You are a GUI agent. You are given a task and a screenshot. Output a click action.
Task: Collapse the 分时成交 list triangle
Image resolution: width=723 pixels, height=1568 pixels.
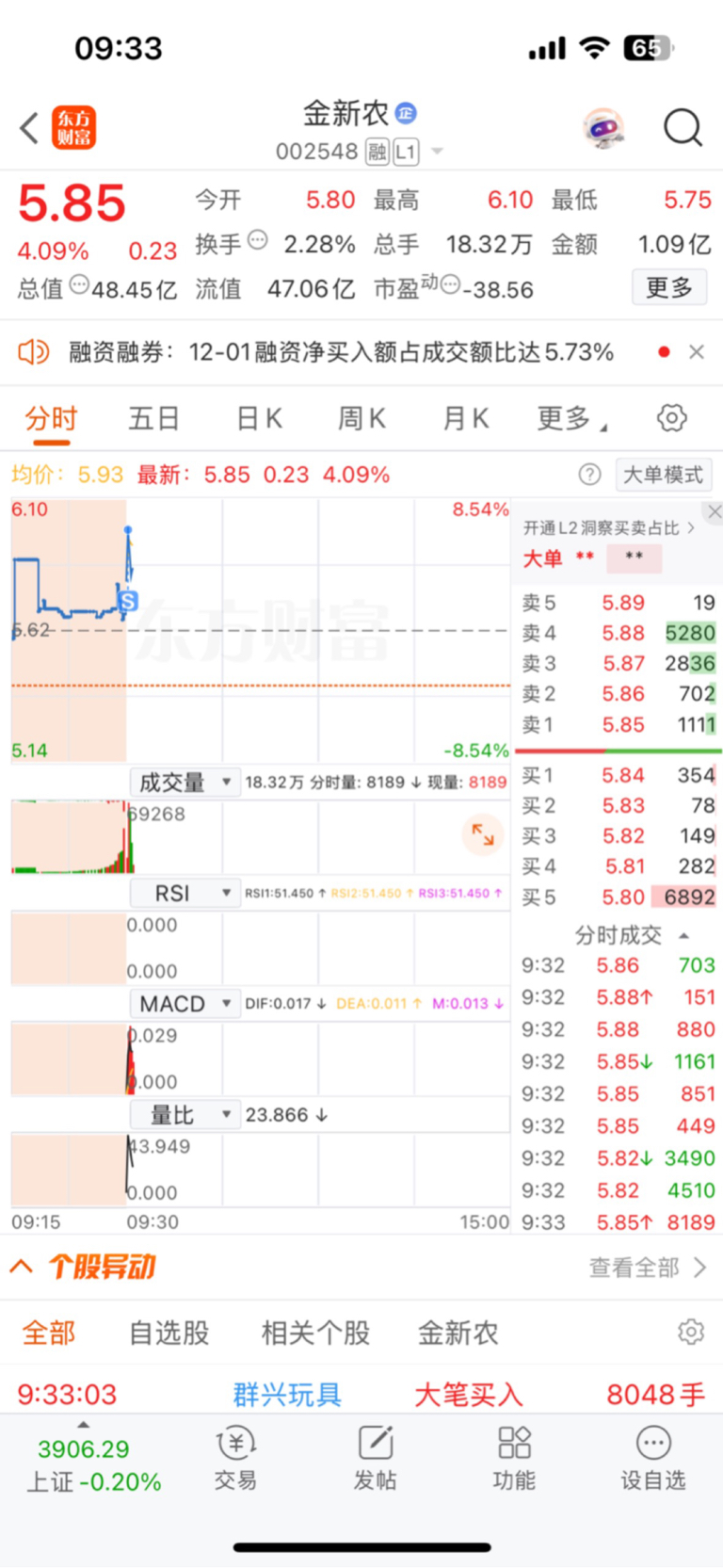[x=684, y=936]
